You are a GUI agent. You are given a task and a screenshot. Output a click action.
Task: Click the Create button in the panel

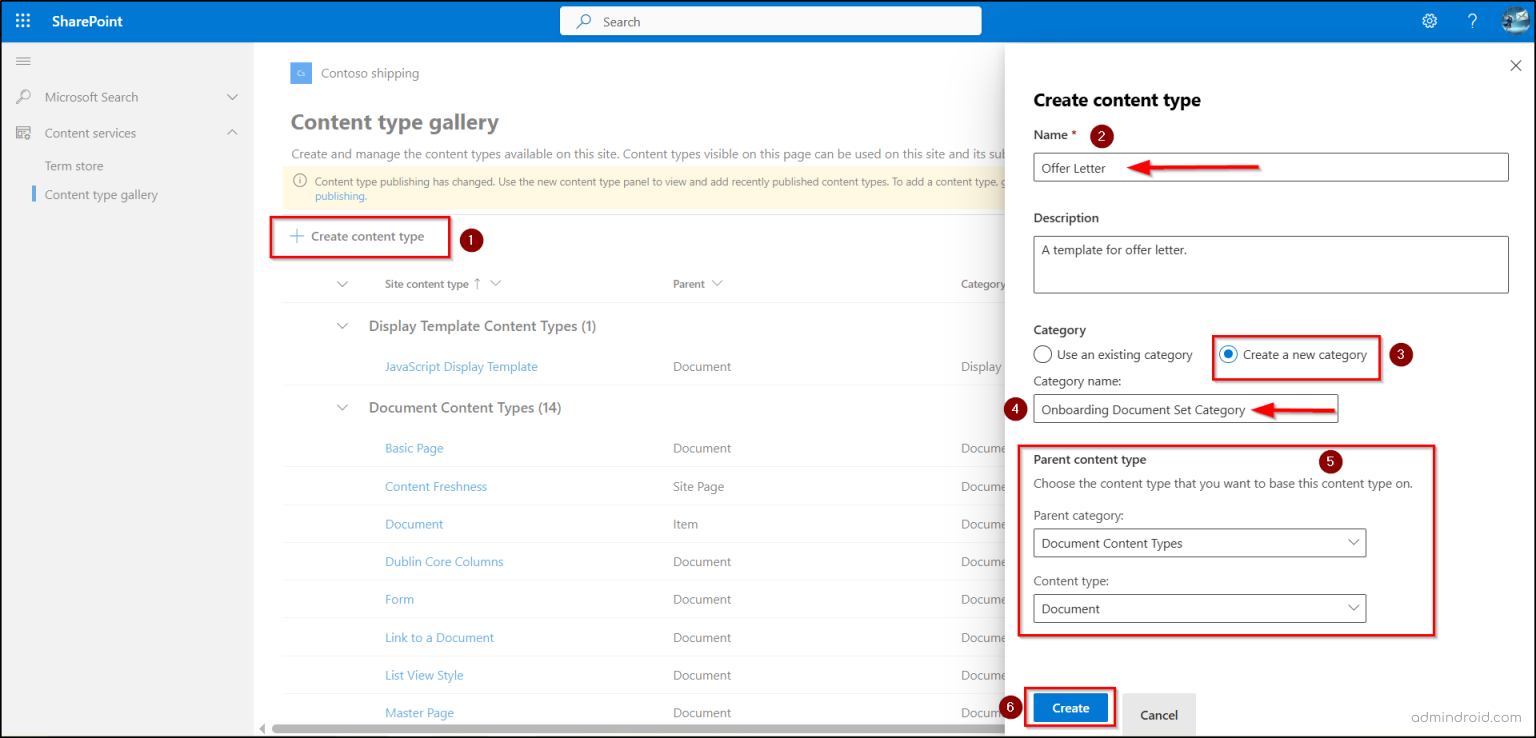pyautogui.click(x=1069, y=707)
